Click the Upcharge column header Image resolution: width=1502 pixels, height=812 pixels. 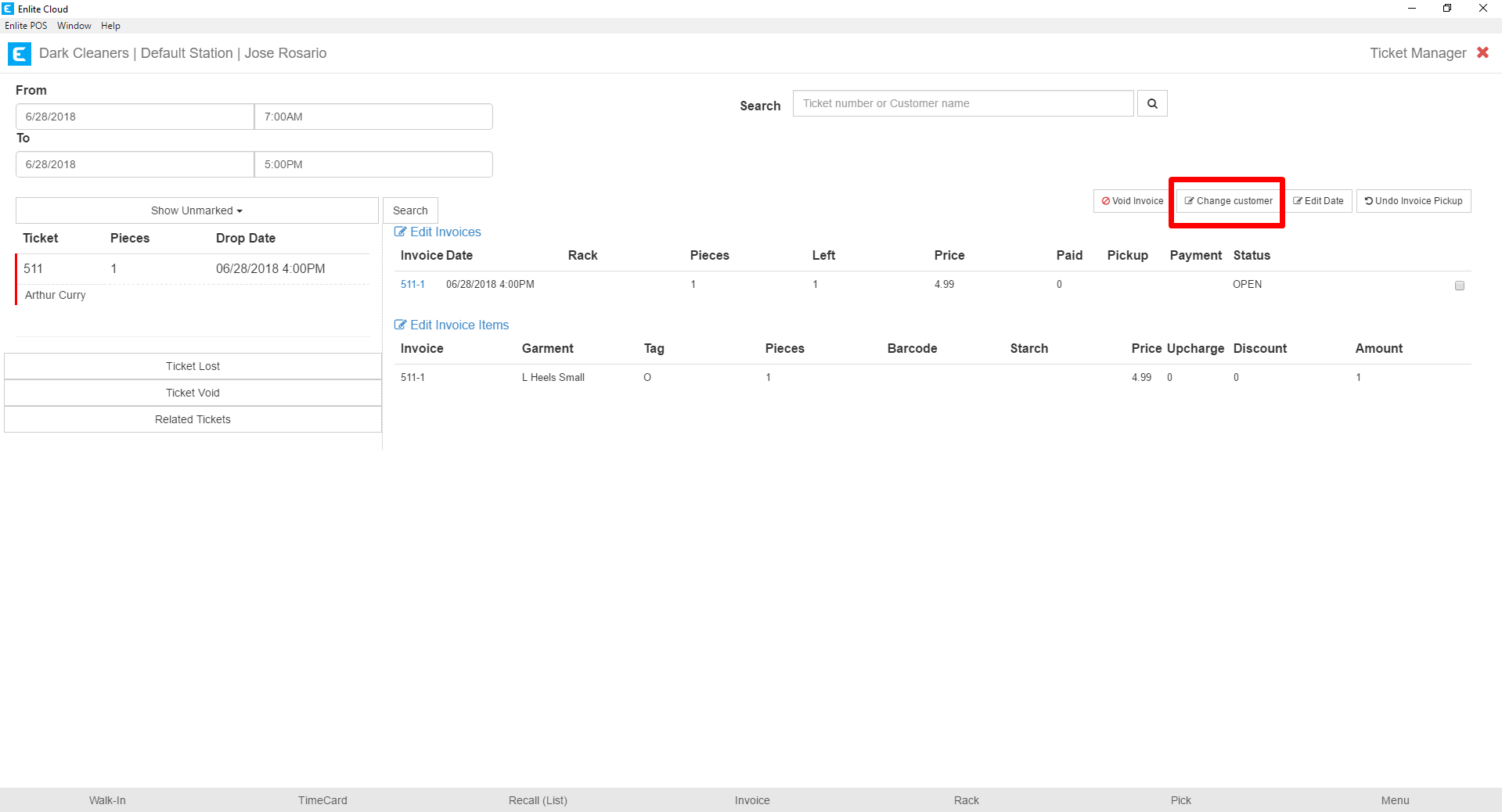(x=1195, y=348)
